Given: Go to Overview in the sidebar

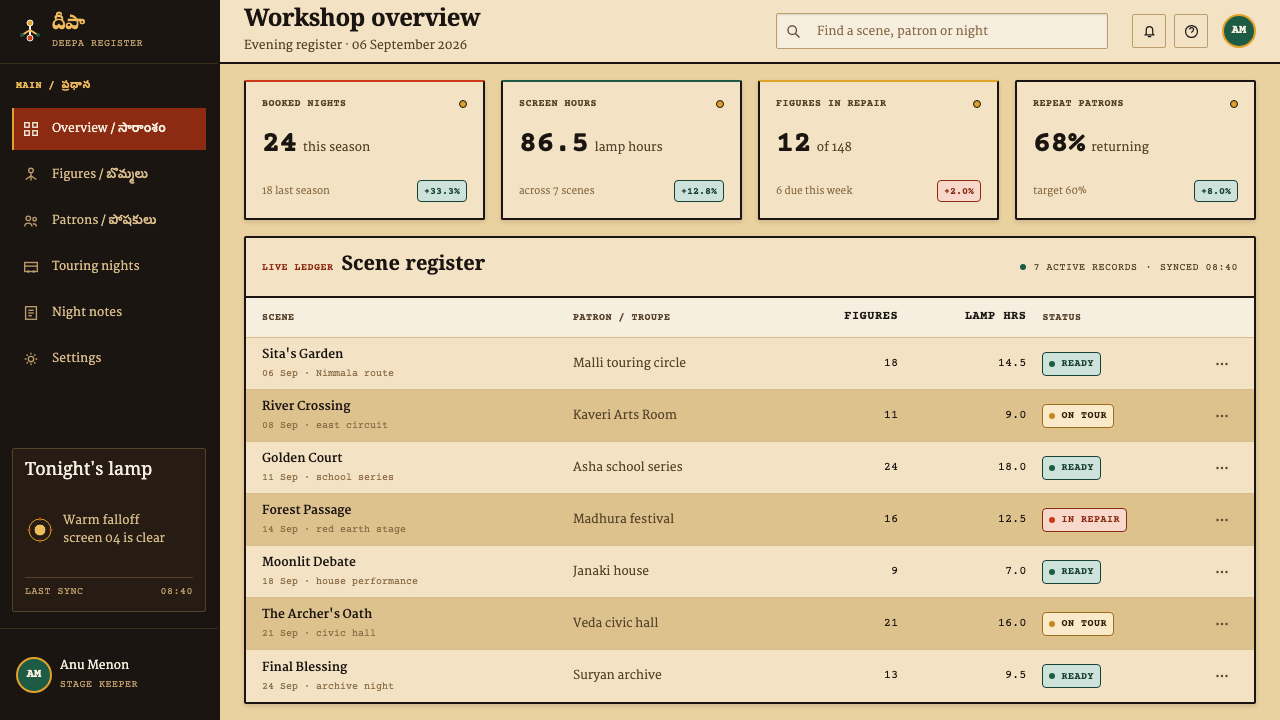Looking at the screenshot, I should [109, 129].
